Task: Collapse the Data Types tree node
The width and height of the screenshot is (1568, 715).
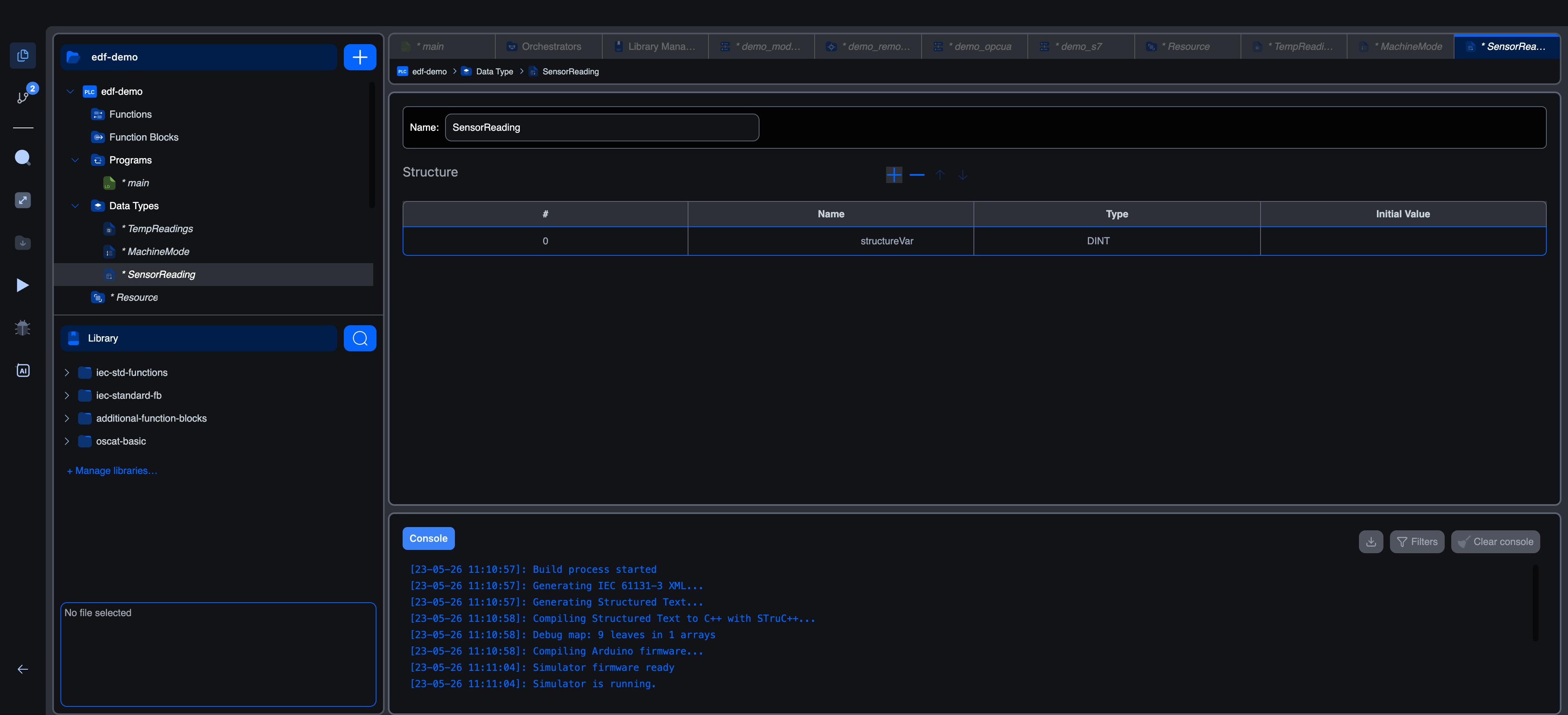Action: point(75,206)
